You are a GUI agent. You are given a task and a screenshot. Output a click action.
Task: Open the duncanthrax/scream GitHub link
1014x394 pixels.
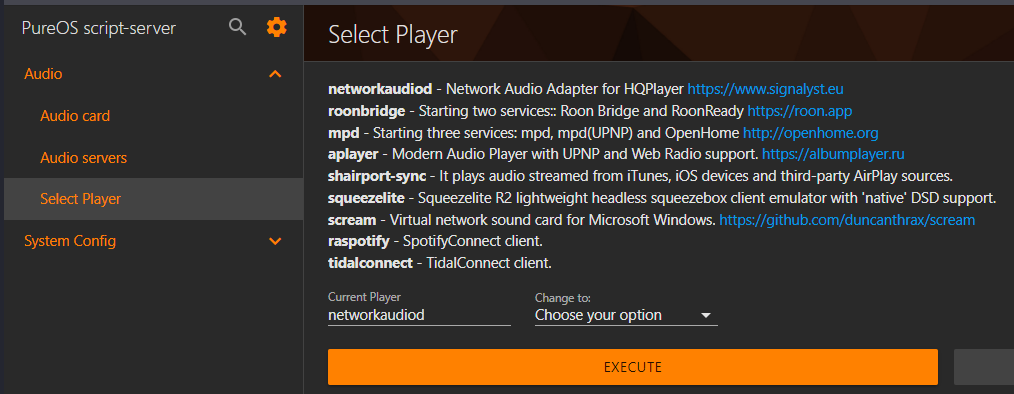coord(847,220)
